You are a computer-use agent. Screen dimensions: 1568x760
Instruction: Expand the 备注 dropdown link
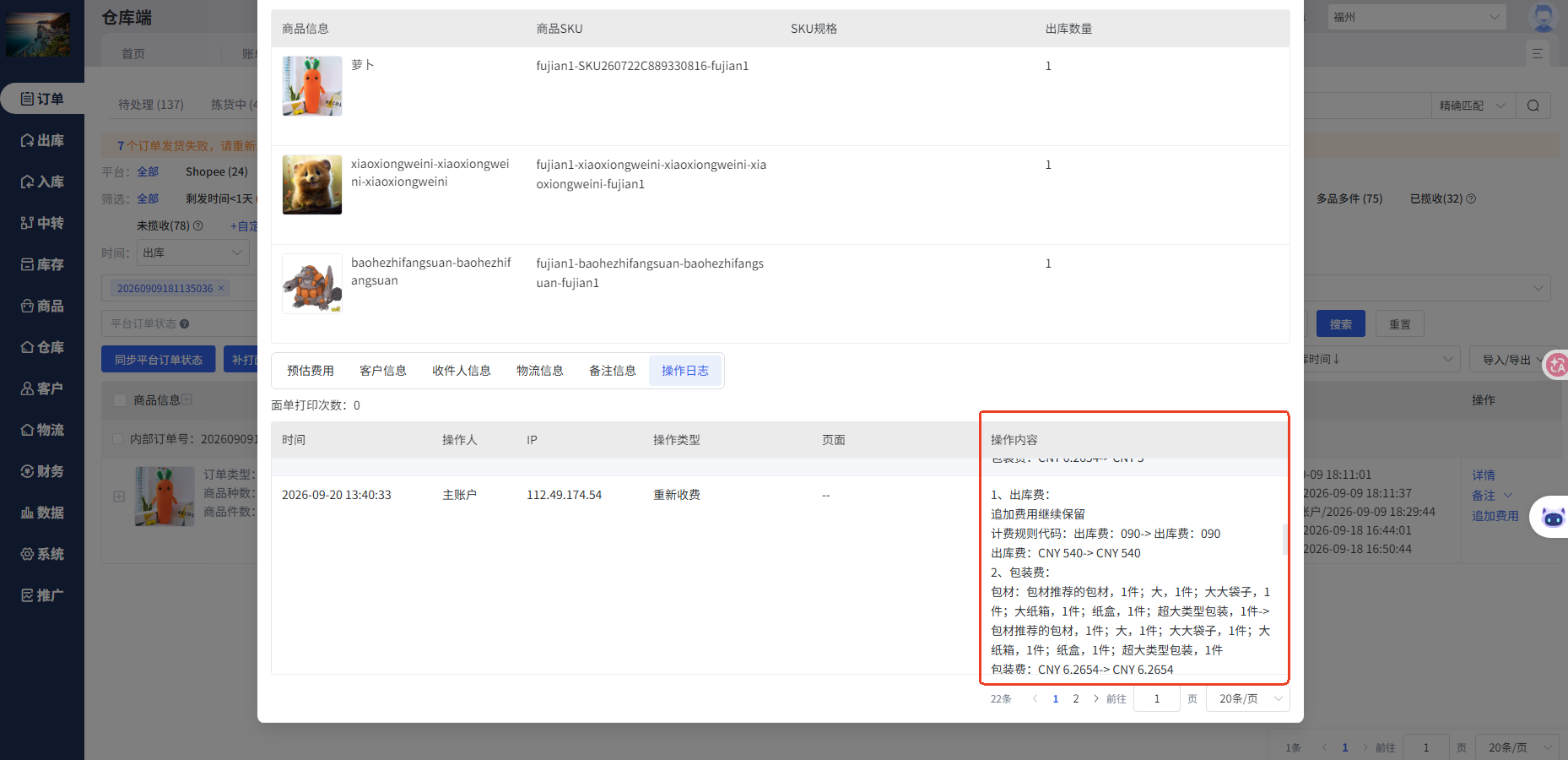[1492, 496]
